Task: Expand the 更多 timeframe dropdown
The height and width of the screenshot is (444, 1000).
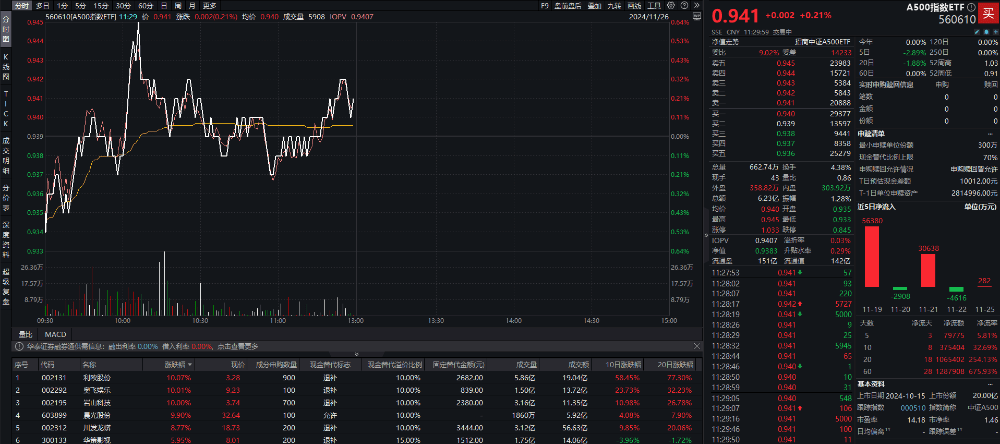Action: pyautogui.click(x=209, y=5)
